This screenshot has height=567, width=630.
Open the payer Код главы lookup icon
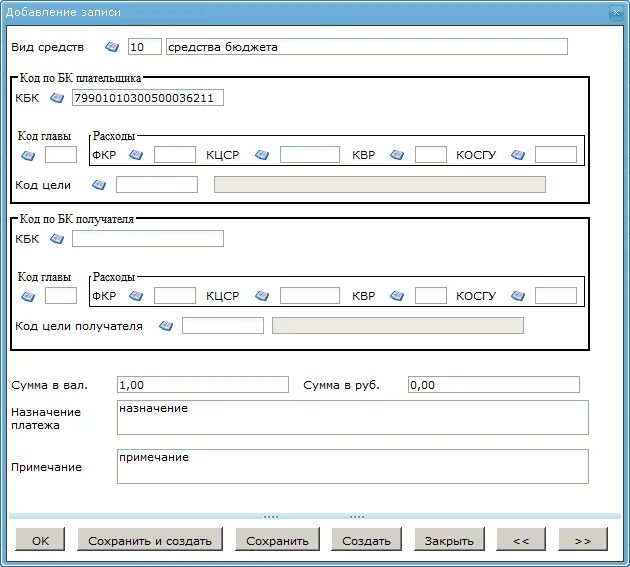(28, 155)
